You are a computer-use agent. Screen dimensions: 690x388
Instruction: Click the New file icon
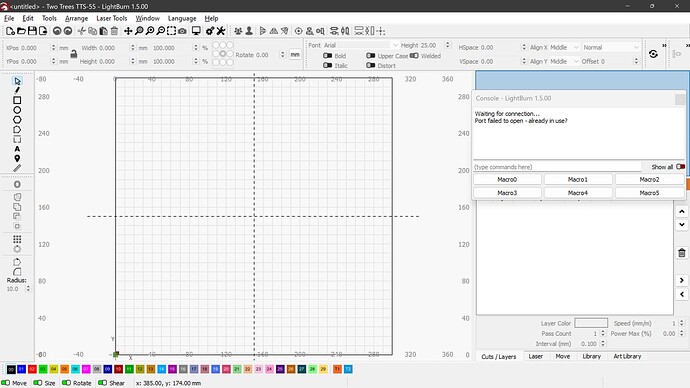pos(10,31)
